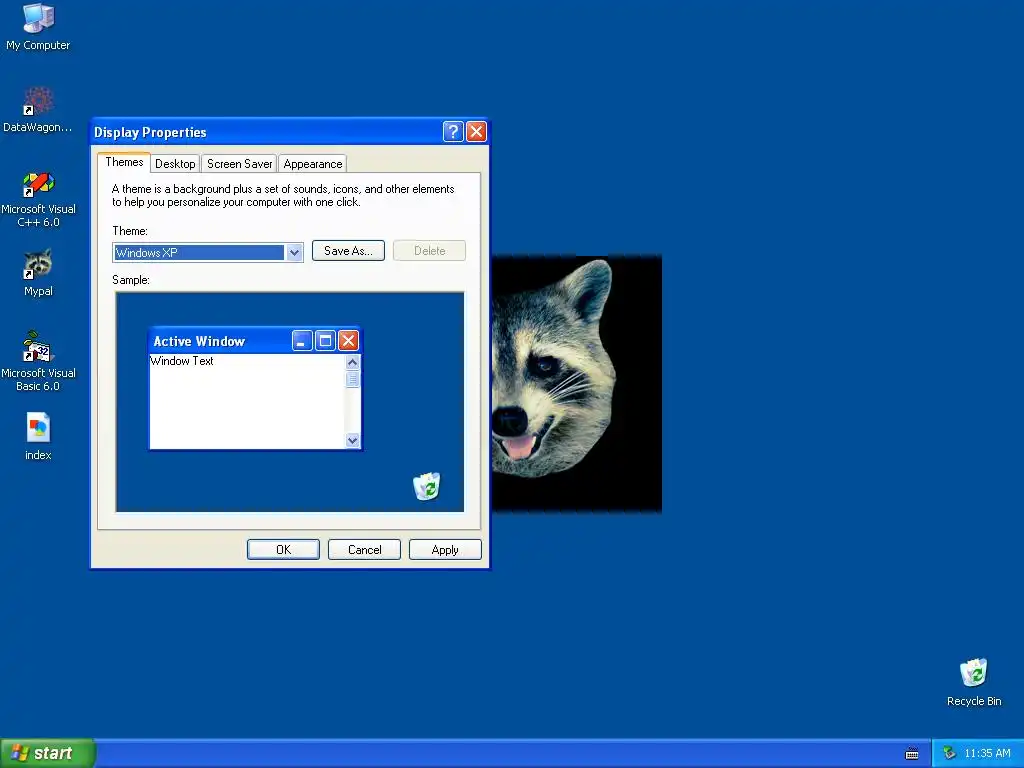Click the Apply button
Viewport: 1024px width, 768px height.
coord(445,550)
